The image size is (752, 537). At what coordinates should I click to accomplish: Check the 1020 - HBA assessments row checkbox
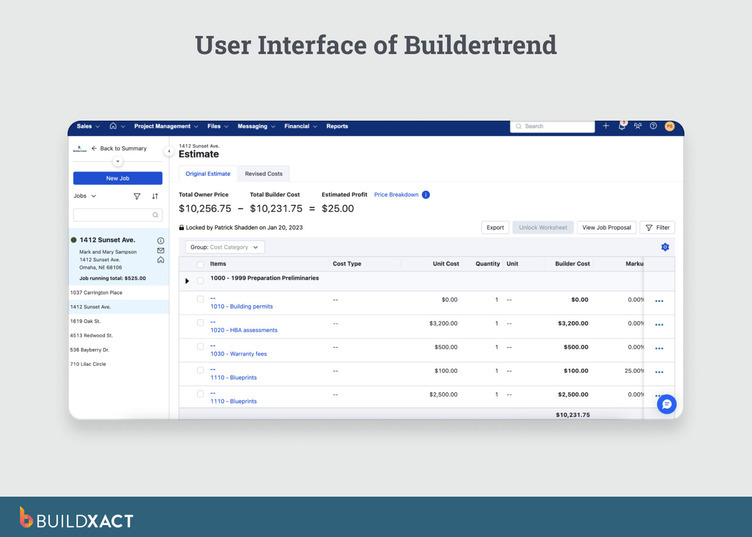click(x=200, y=323)
